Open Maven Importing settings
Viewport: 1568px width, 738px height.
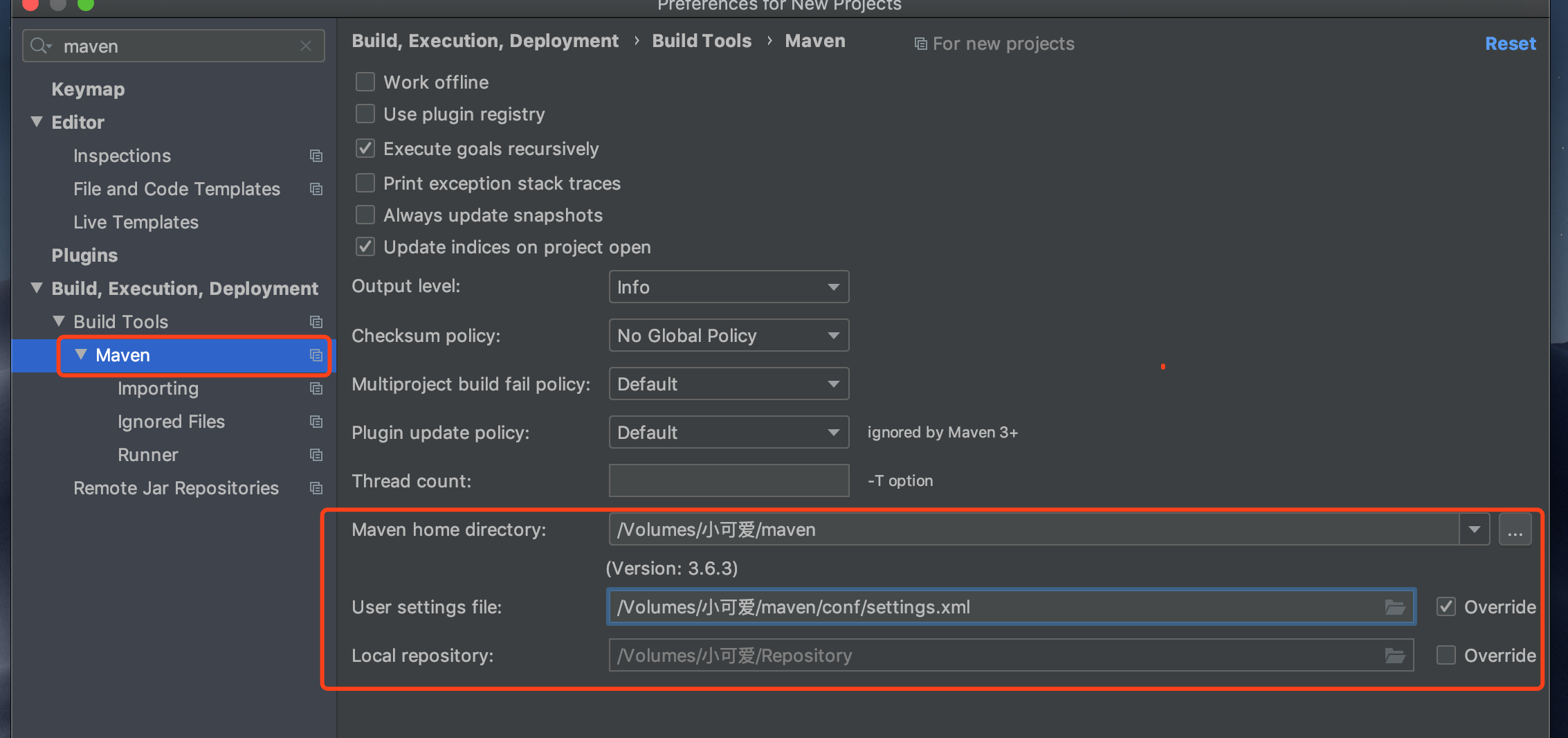(x=158, y=388)
